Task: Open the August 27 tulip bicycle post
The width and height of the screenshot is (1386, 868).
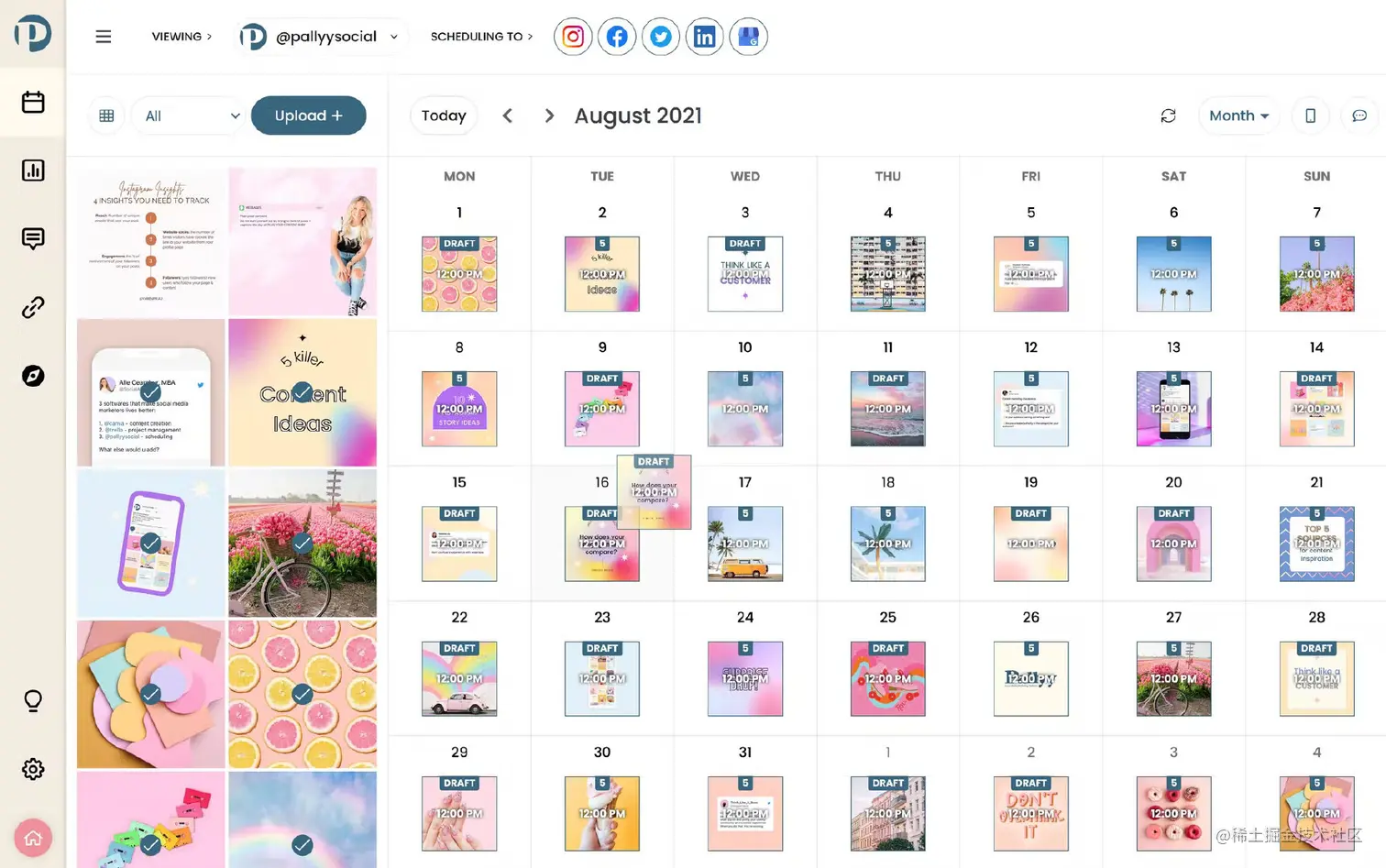Action: point(1173,679)
